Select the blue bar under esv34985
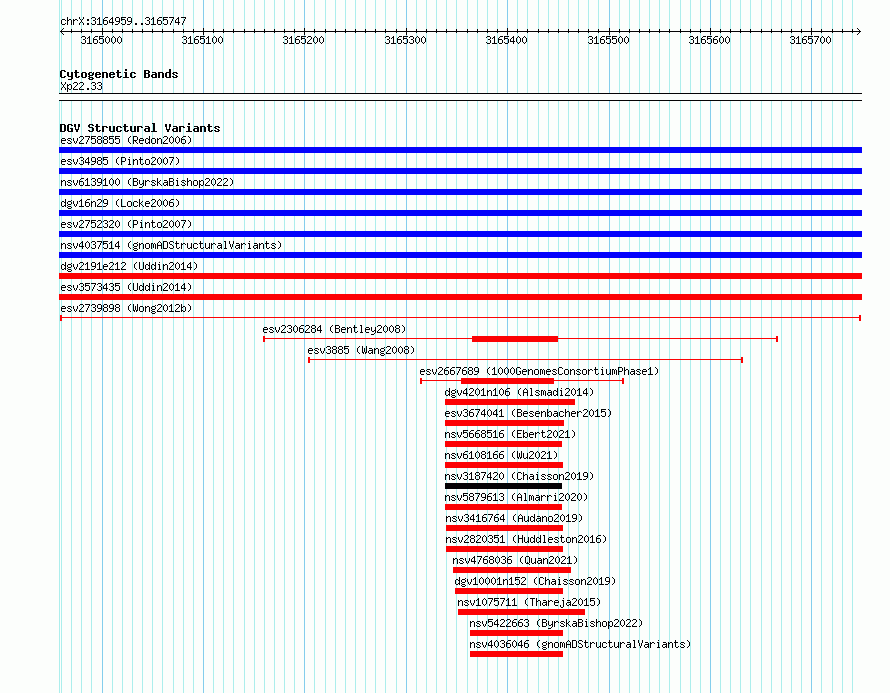This screenshot has width=890, height=693. (x=460, y=171)
